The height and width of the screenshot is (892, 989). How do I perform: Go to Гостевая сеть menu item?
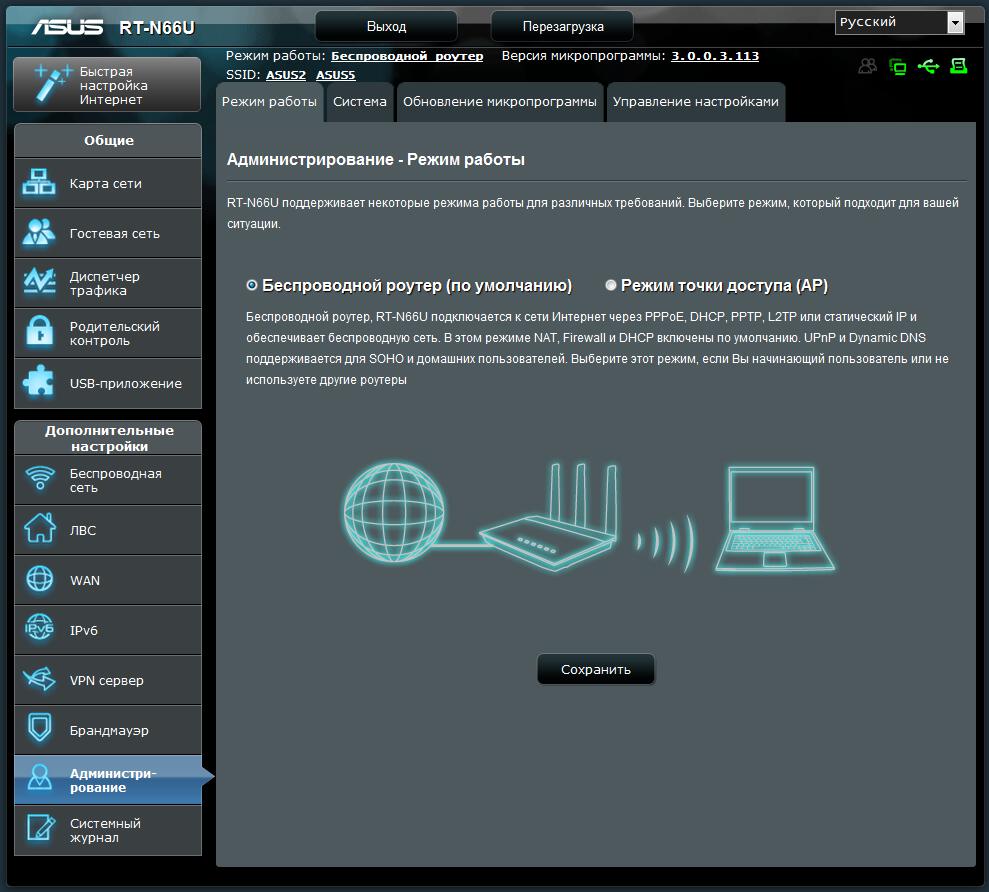pyautogui.click(x=108, y=233)
